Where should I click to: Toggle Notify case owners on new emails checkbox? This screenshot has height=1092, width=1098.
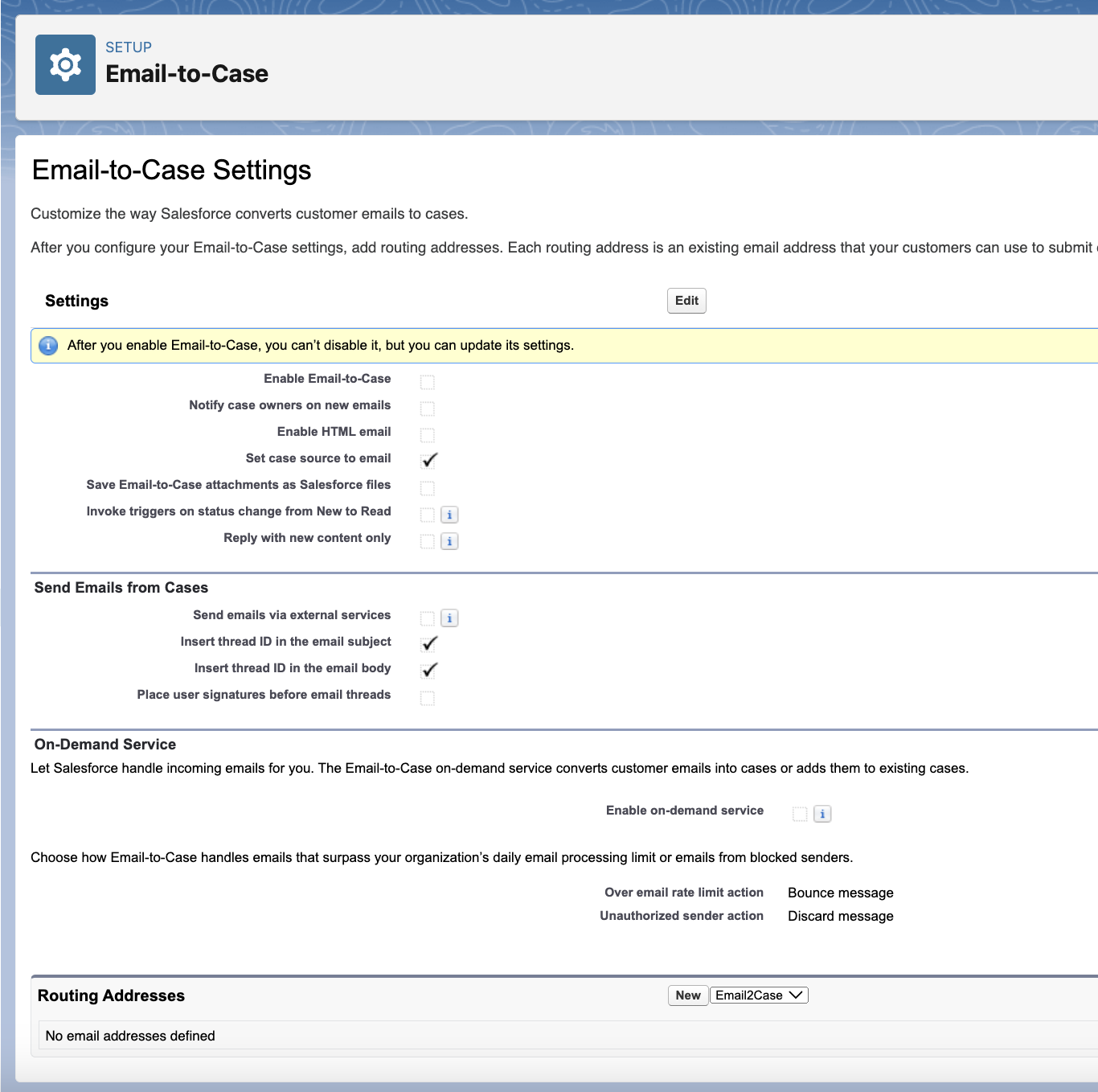click(428, 408)
